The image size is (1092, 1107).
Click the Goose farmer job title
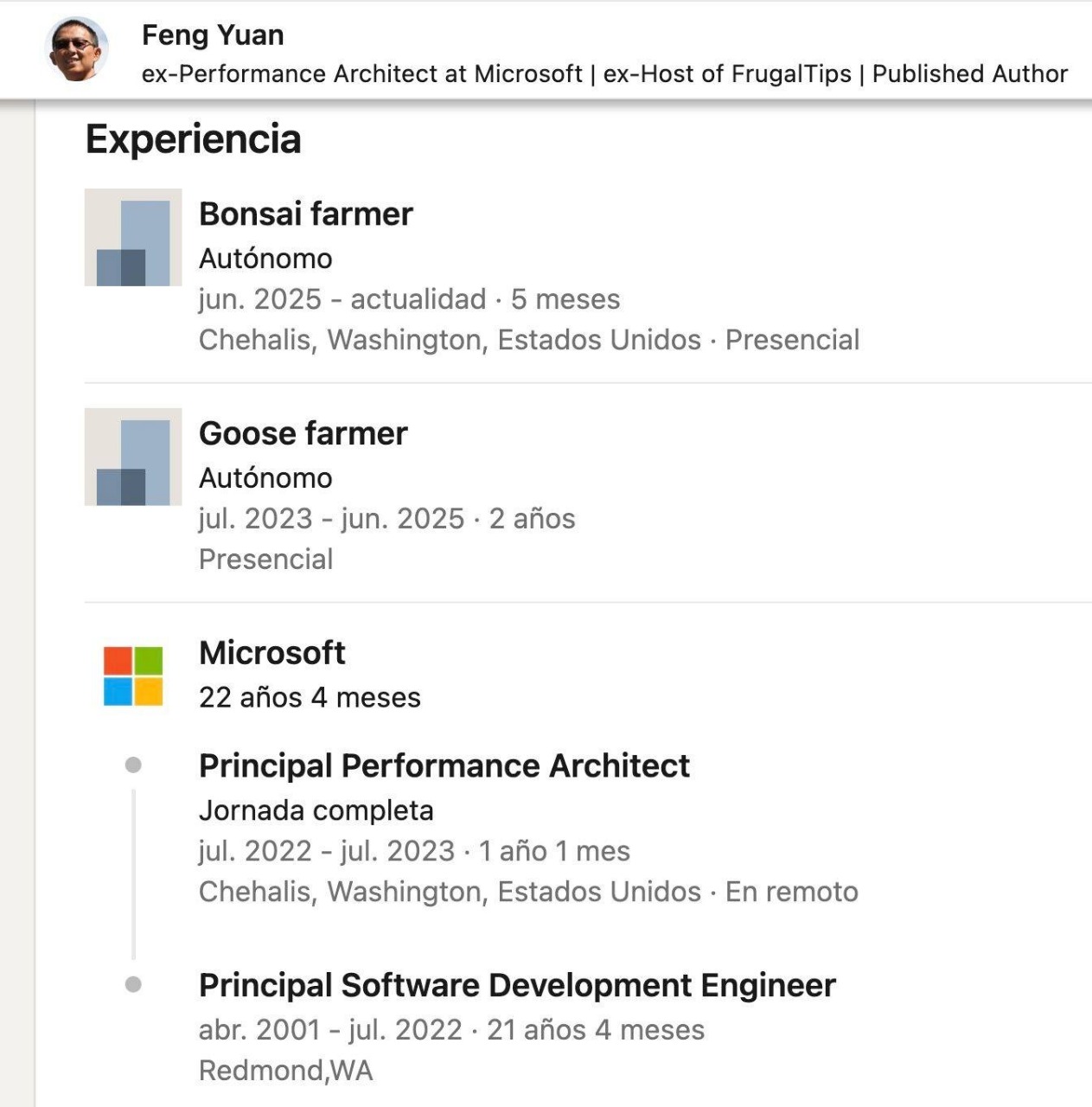pyautogui.click(x=303, y=433)
